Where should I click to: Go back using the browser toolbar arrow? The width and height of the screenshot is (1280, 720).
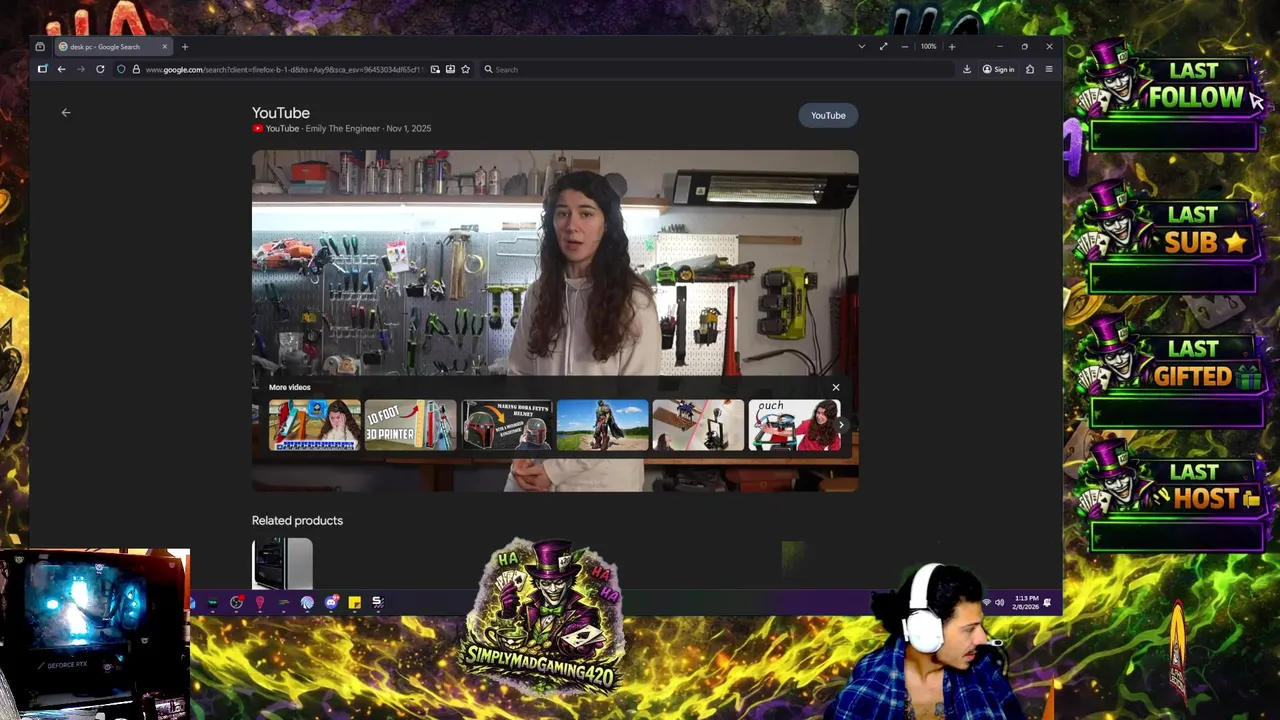(61, 69)
